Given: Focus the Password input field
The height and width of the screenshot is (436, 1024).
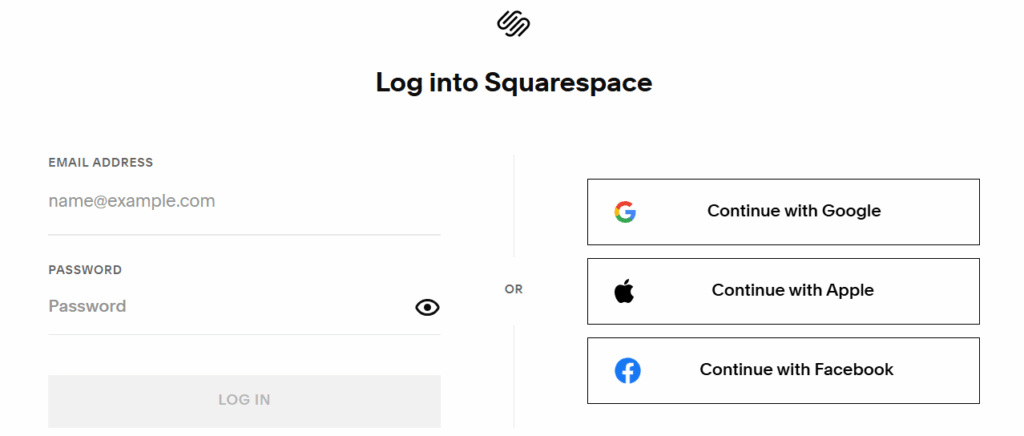Looking at the screenshot, I should point(225,306).
